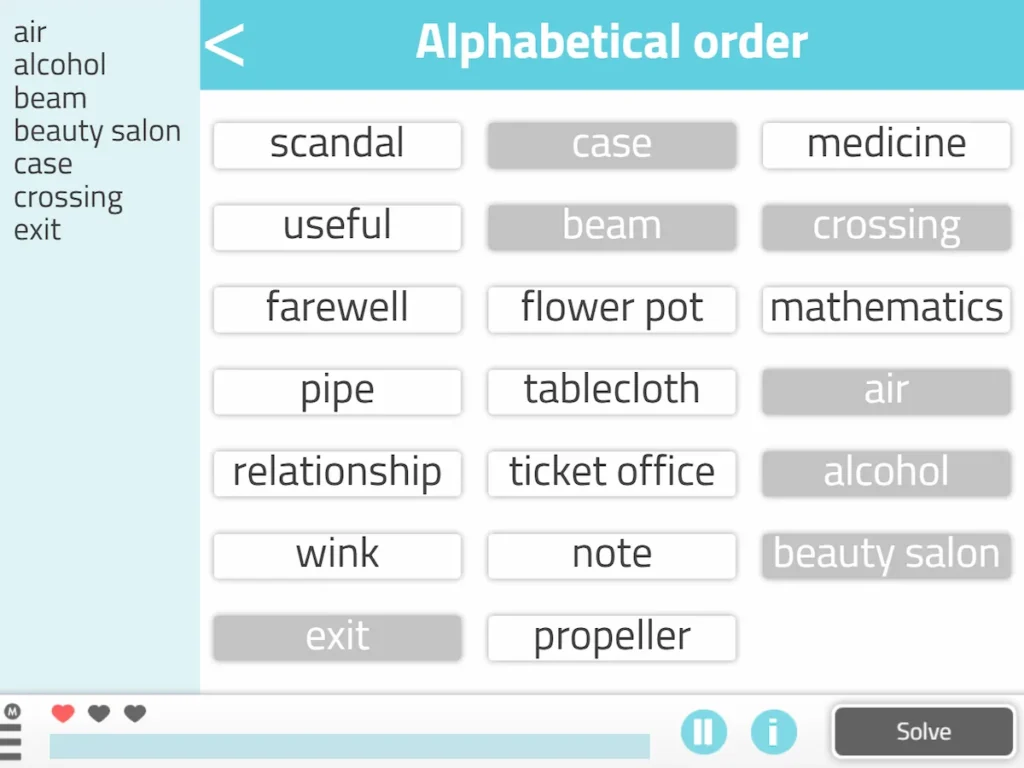Open the info panel

click(x=774, y=731)
